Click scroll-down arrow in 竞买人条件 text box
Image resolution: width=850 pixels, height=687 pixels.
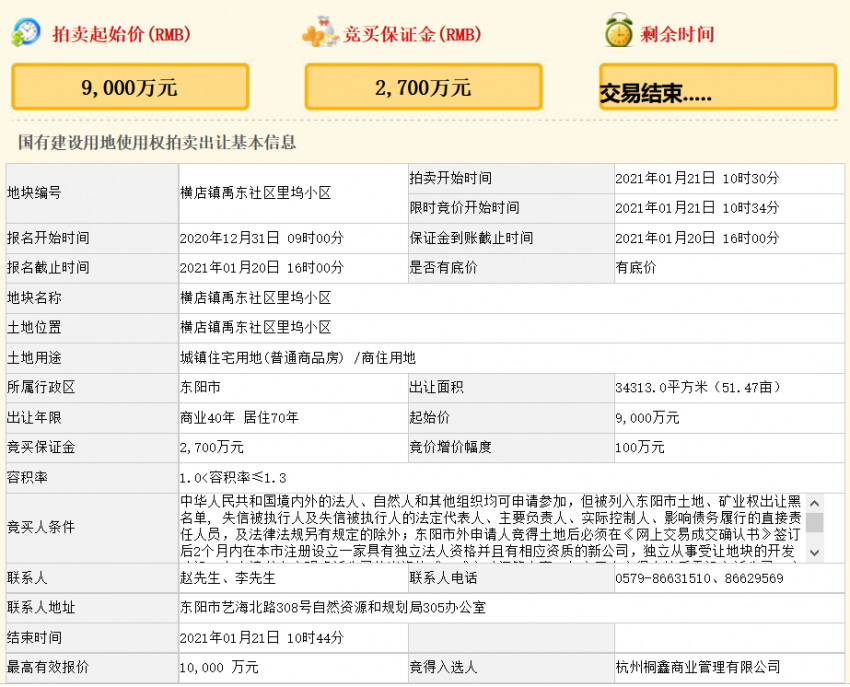pyautogui.click(x=815, y=552)
